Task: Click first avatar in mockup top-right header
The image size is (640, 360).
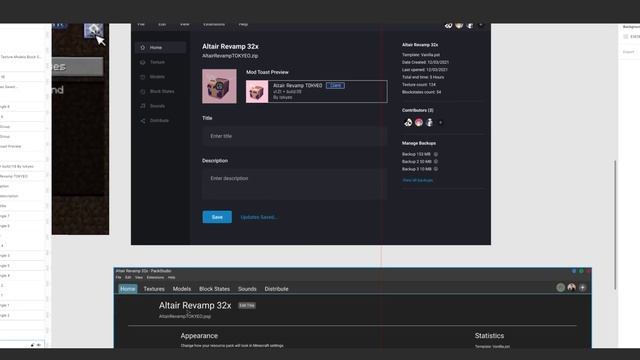Action: tap(449, 25)
